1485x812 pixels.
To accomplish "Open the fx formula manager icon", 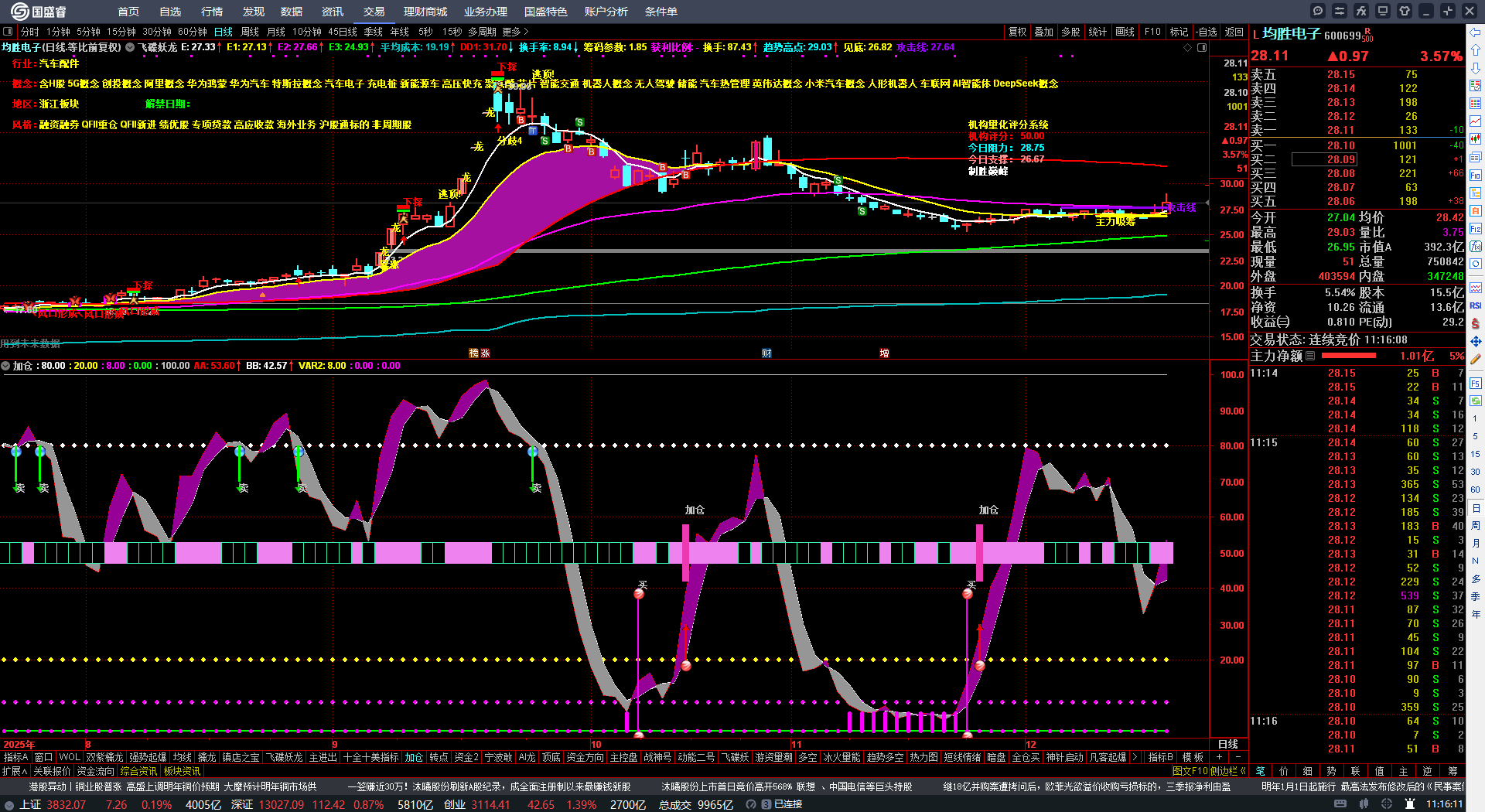I will click(x=1361, y=11).
